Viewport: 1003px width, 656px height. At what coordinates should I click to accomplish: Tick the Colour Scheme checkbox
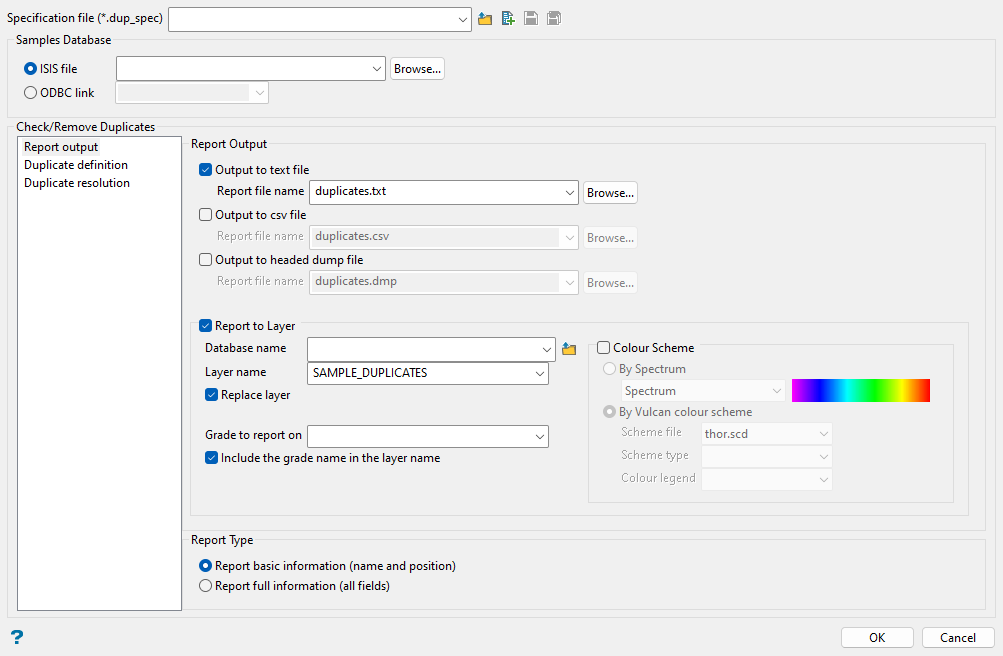tap(604, 348)
